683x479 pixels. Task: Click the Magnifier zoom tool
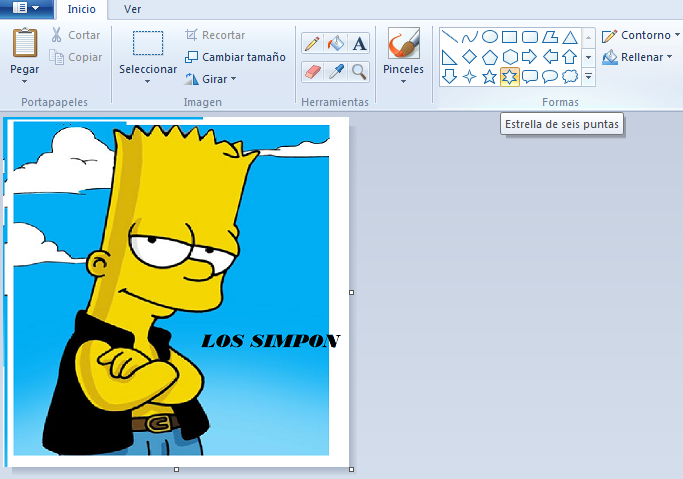coord(359,71)
